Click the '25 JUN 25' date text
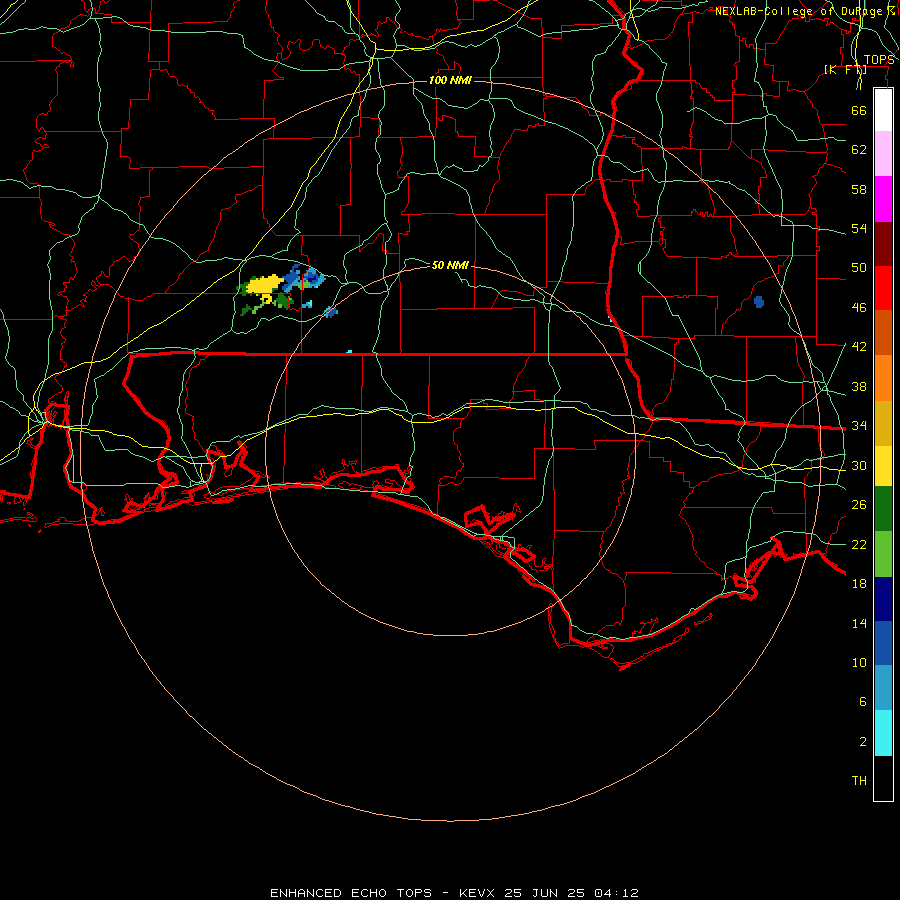The width and height of the screenshot is (900, 900). click(x=544, y=893)
